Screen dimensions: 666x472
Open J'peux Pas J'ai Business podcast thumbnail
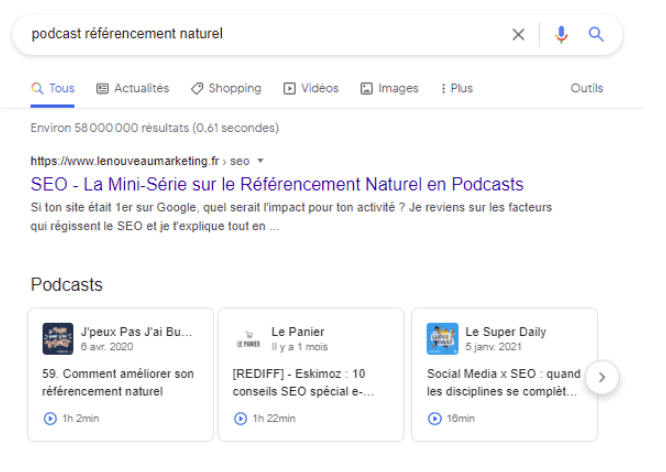point(58,339)
